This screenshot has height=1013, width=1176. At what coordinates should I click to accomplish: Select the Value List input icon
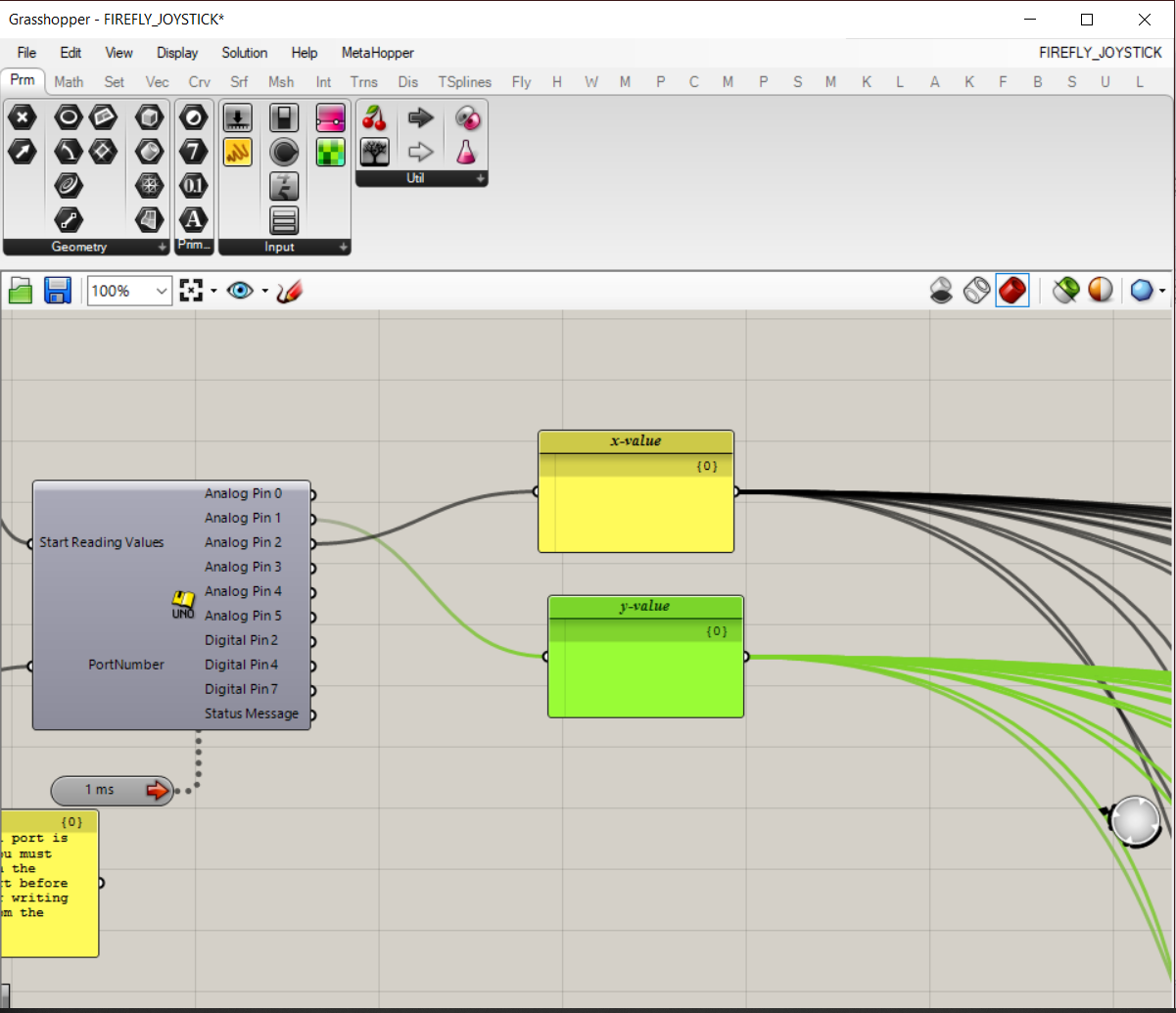point(284,219)
